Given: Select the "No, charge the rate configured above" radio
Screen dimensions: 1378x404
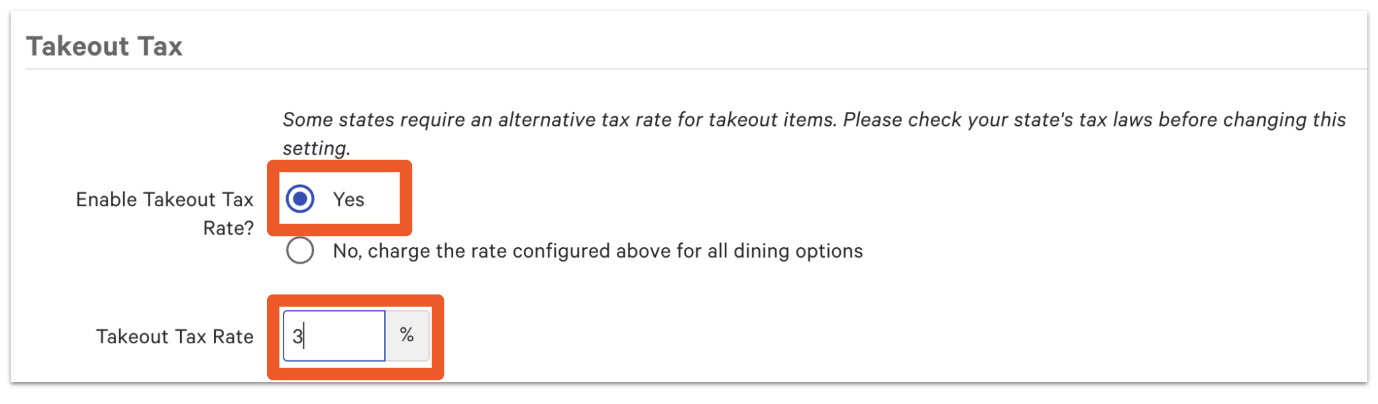Looking at the screenshot, I should pos(299,251).
